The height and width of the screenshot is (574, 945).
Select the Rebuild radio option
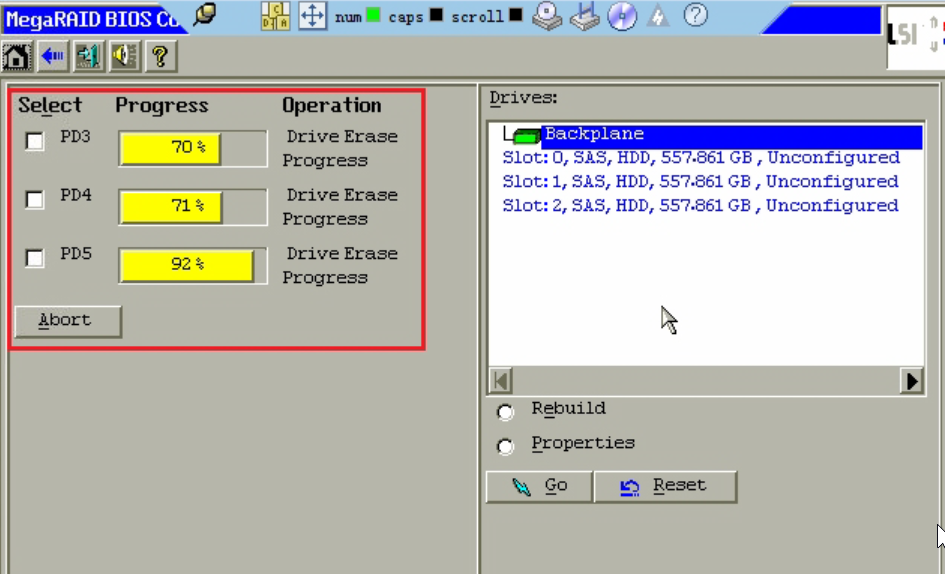(505, 412)
